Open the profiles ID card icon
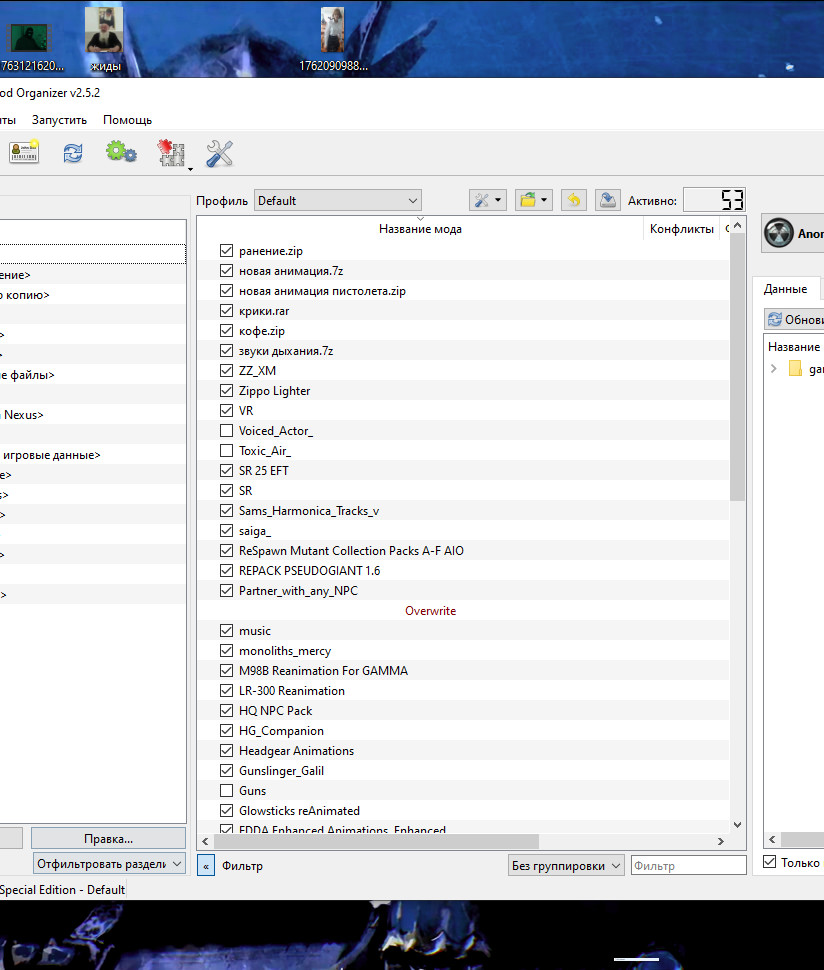 point(24,153)
